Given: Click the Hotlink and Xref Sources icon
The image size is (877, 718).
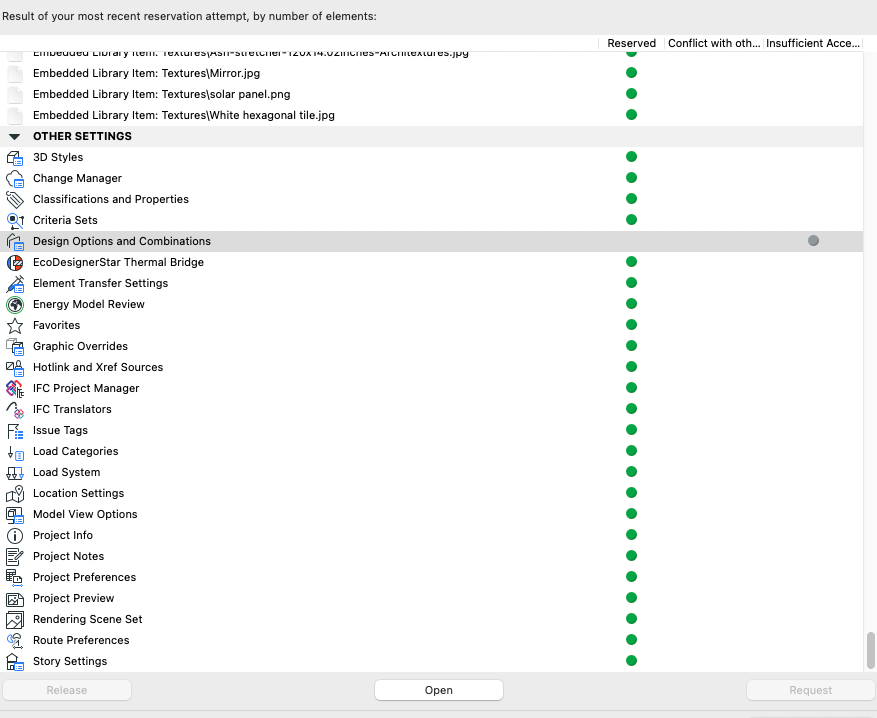Looking at the screenshot, I should 15,367.
